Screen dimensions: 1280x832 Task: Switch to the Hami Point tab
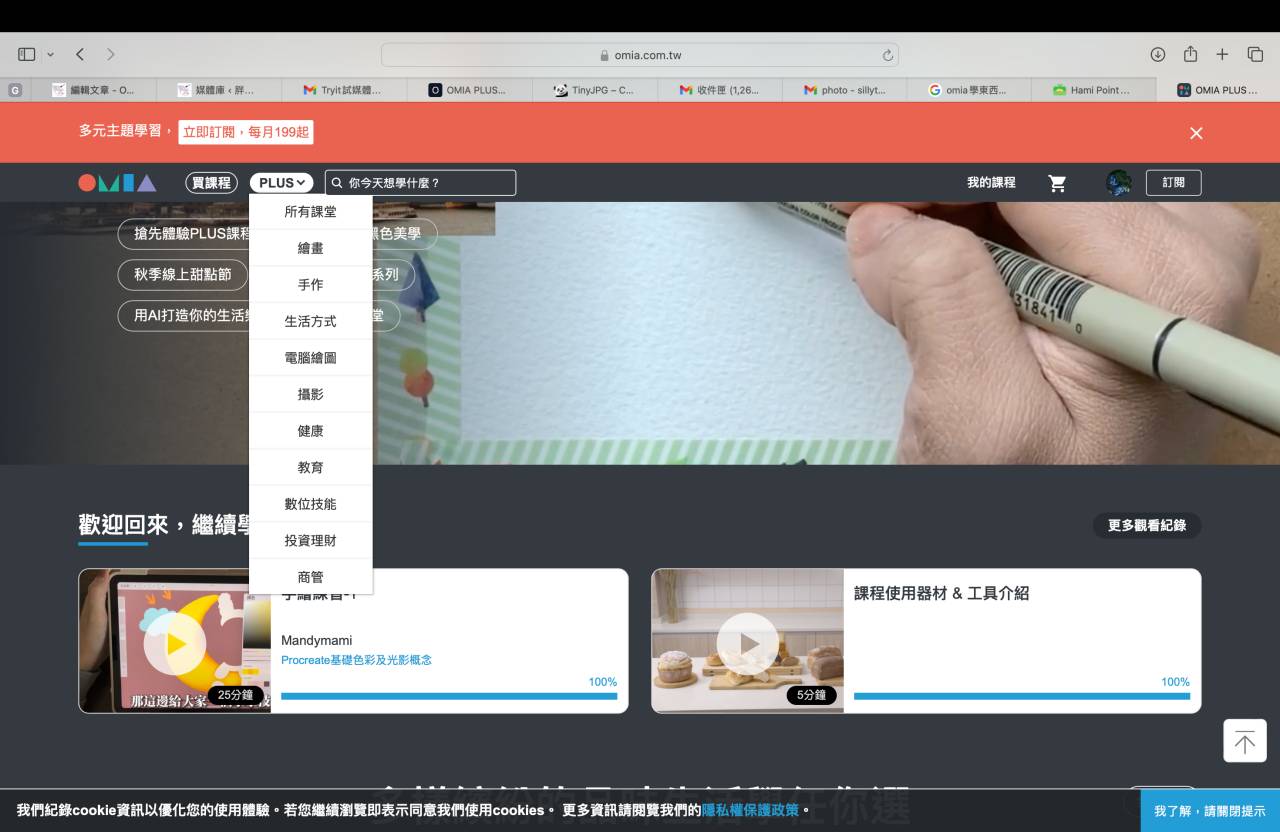coord(1093,90)
